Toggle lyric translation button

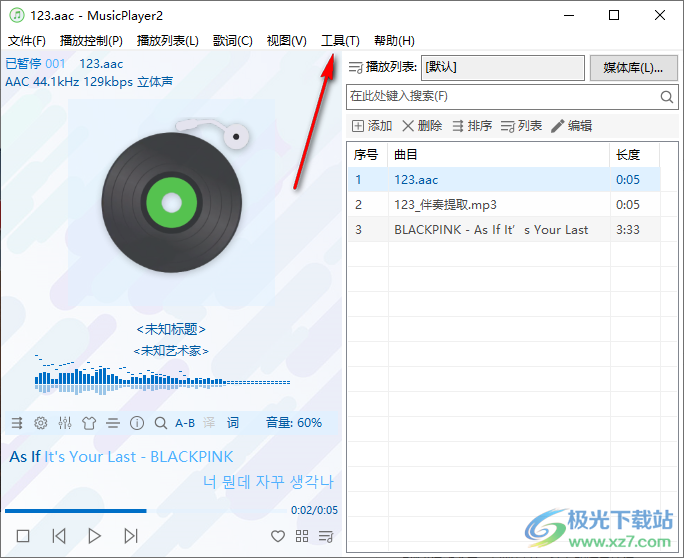pos(209,422)
